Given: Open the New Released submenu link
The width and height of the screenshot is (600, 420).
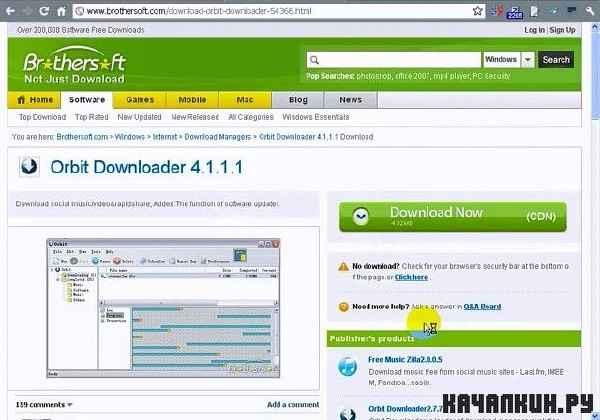Looking at the screenshot, I should pos(195,117).
